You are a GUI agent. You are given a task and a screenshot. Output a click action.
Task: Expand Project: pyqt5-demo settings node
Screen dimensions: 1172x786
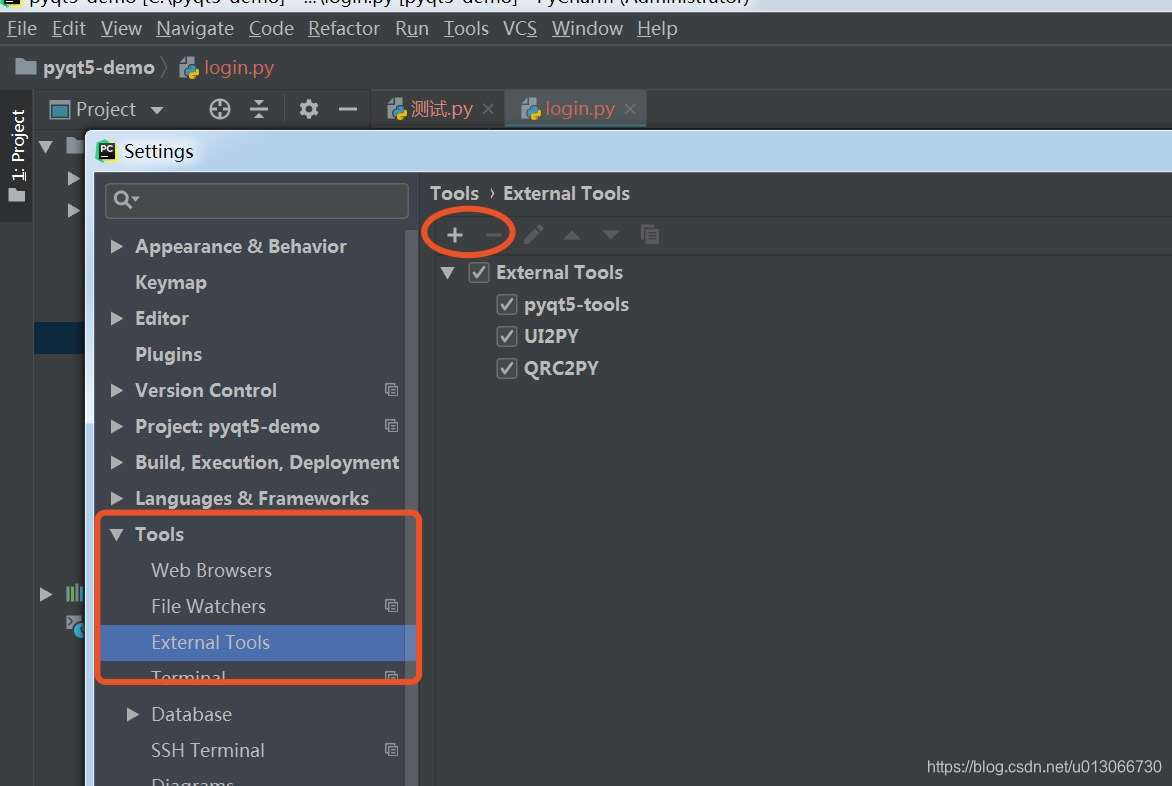click(117, 426)
